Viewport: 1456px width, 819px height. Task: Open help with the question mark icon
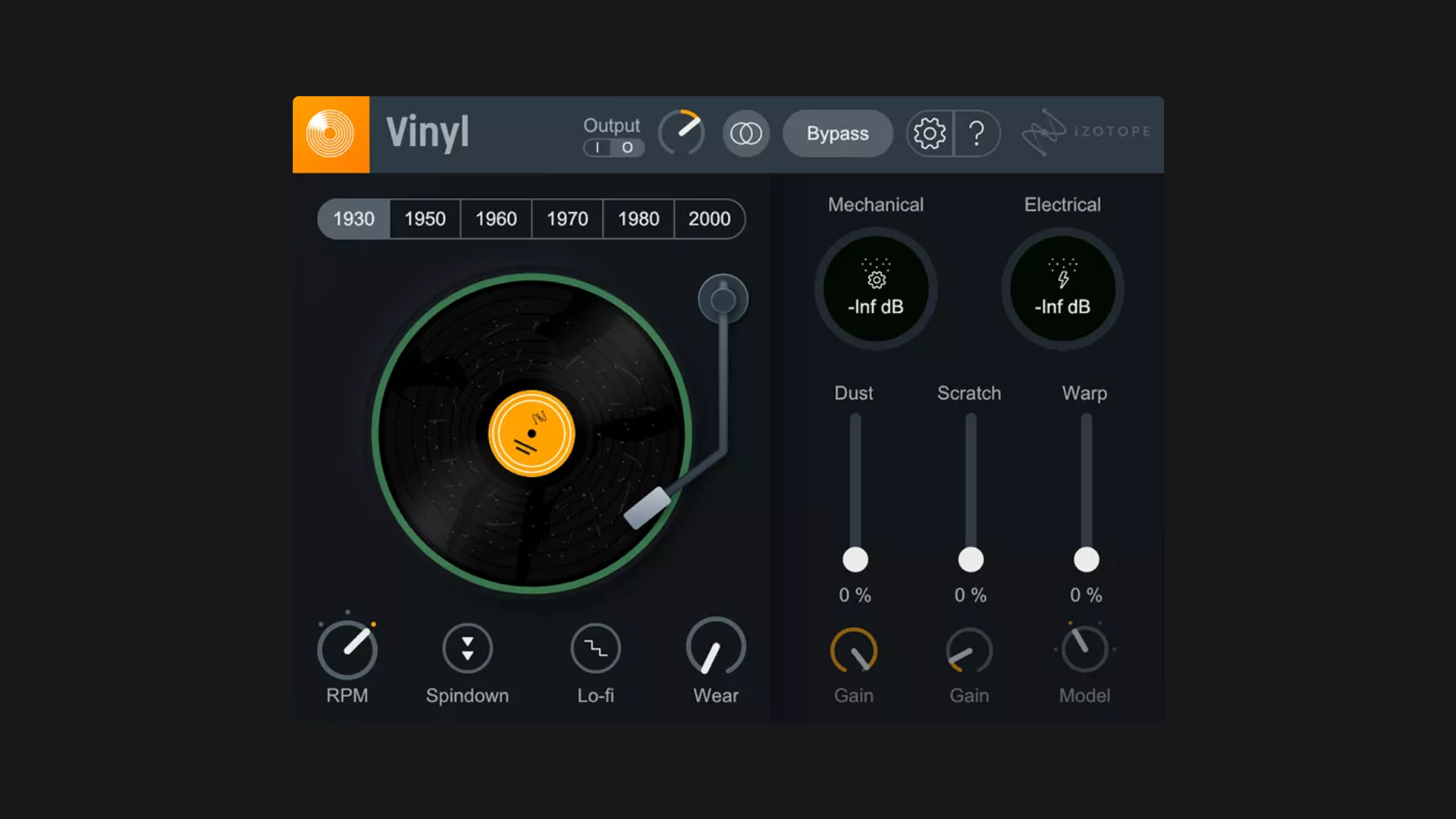point(977,133)
